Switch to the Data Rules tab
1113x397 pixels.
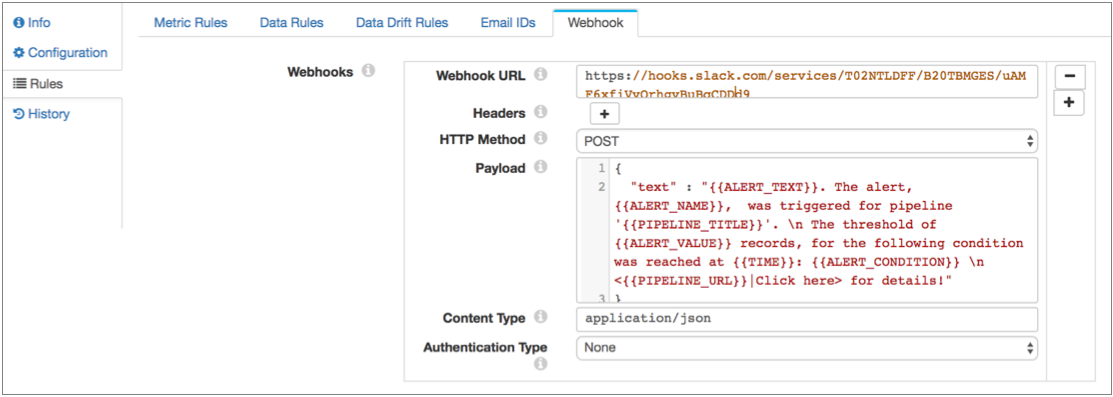(x=292, y=23)
